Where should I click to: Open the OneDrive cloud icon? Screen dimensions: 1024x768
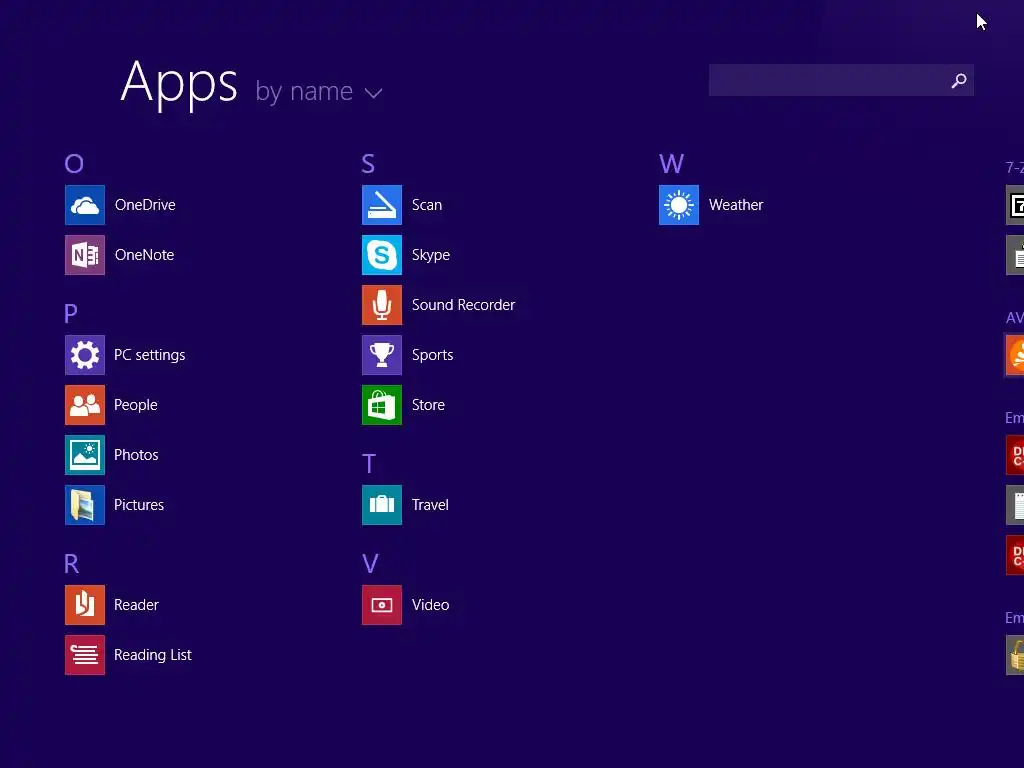(x=85, y=205)
